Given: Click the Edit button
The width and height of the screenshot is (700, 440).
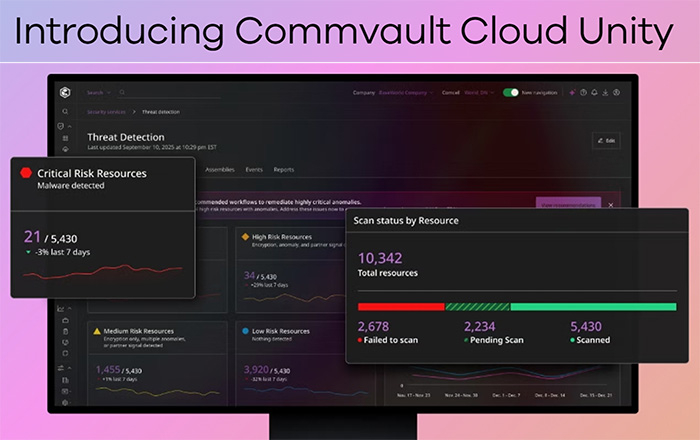Looking at the screenshot, I should tap(606, 141).
